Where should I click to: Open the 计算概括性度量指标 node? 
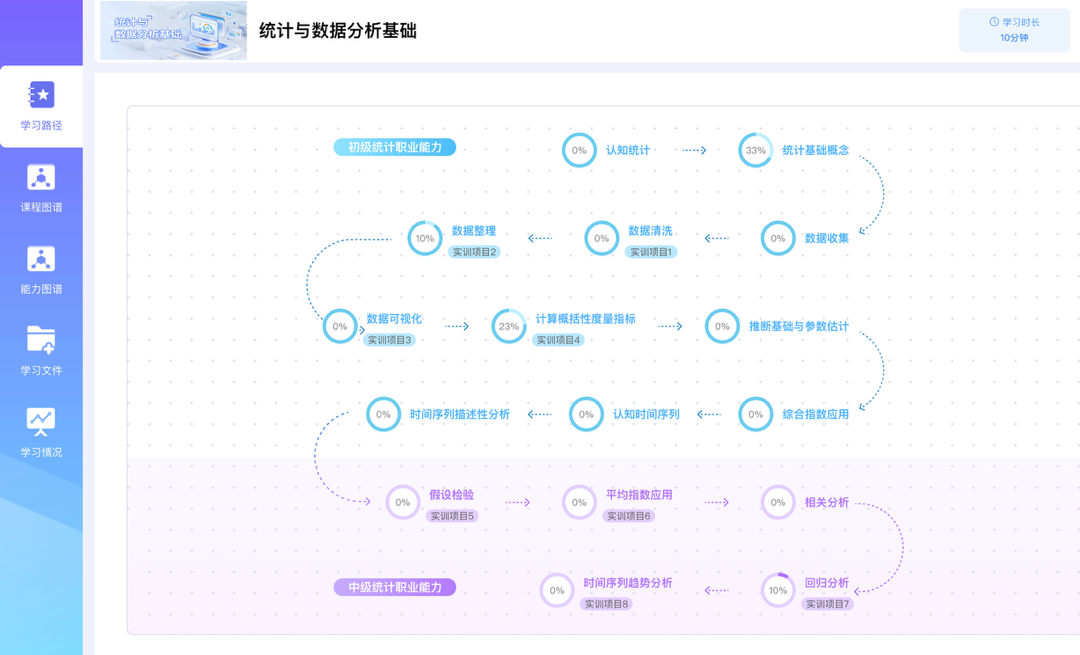click(585, 319)
